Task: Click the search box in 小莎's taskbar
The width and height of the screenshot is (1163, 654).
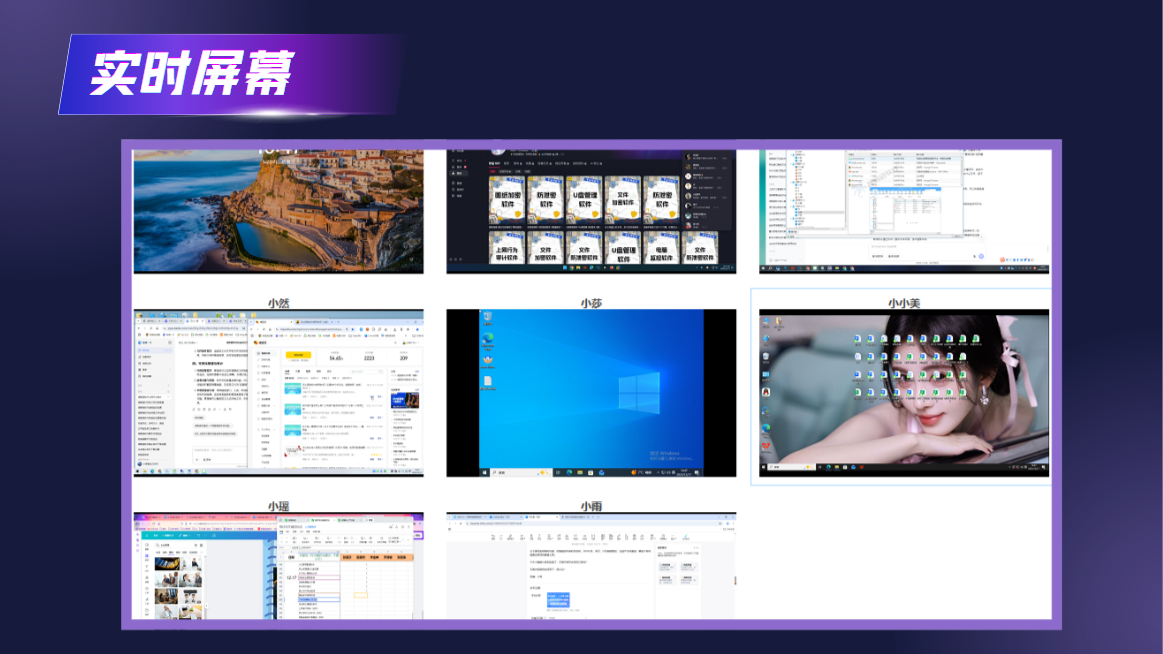Action: tap(521, 472)
